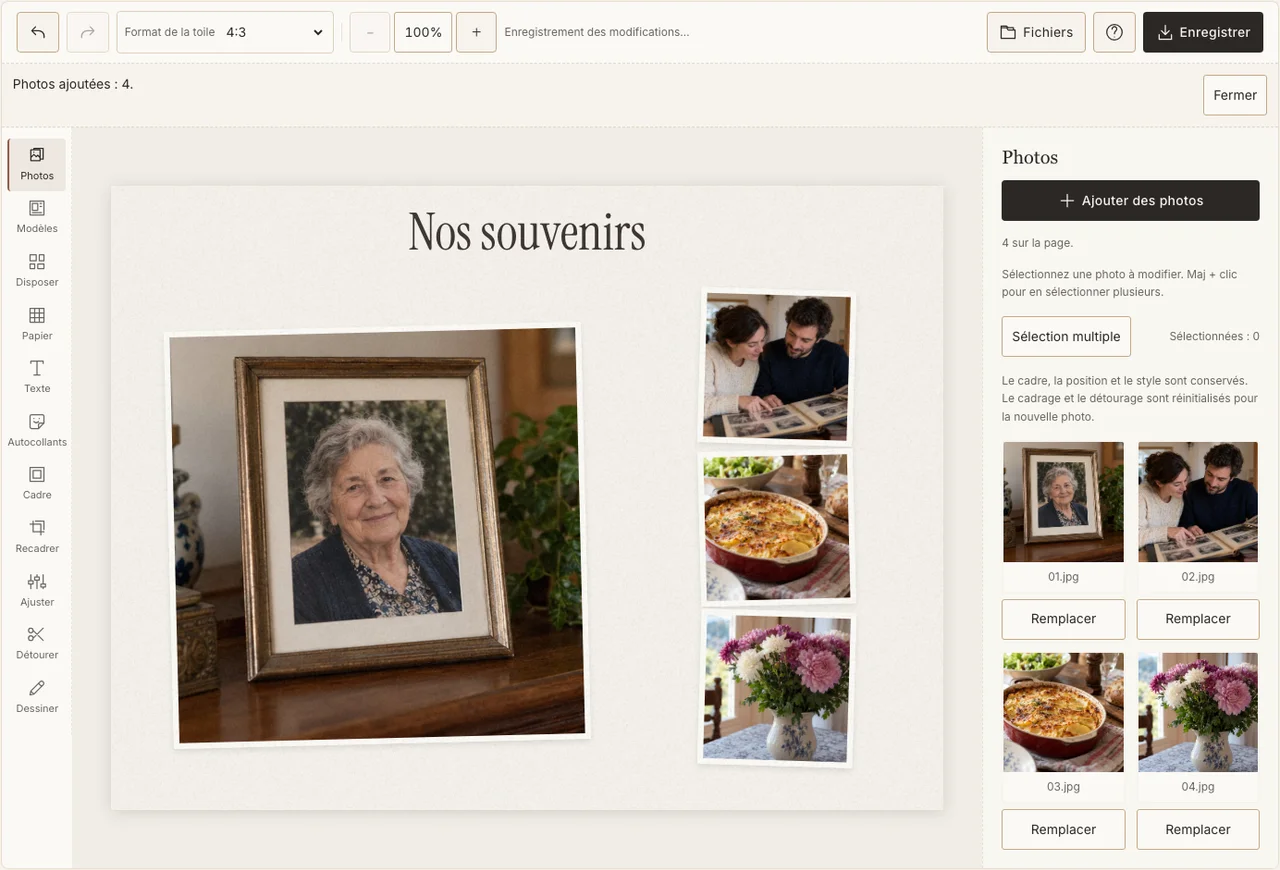Click the Photos ajoutées : 4. message
This screenshot has width=1280, height=870.
[73, 84]
